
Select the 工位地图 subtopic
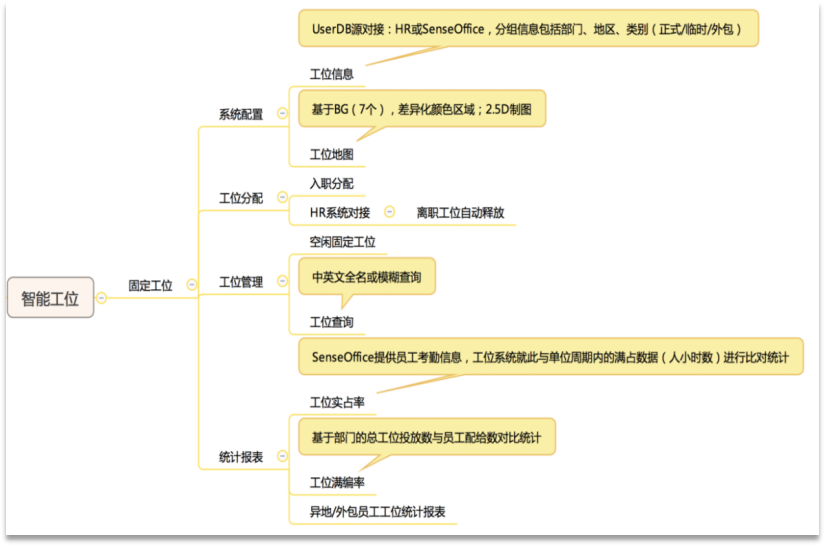(x=331, y=155)
